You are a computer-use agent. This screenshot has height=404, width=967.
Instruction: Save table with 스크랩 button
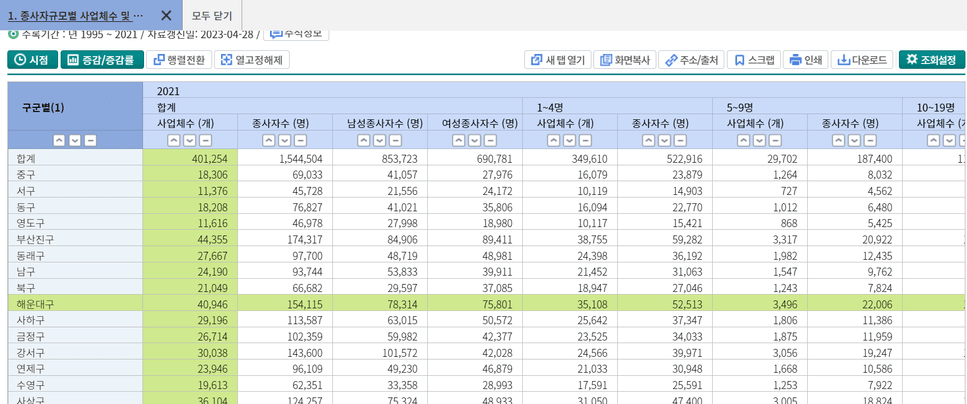coord(754,60)
